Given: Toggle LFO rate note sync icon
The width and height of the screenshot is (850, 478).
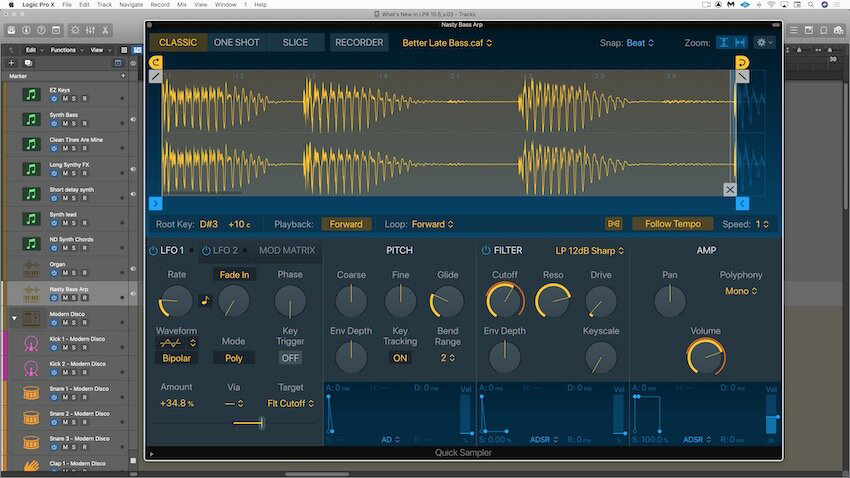Looking at the screenshot, I should [205, 300].
